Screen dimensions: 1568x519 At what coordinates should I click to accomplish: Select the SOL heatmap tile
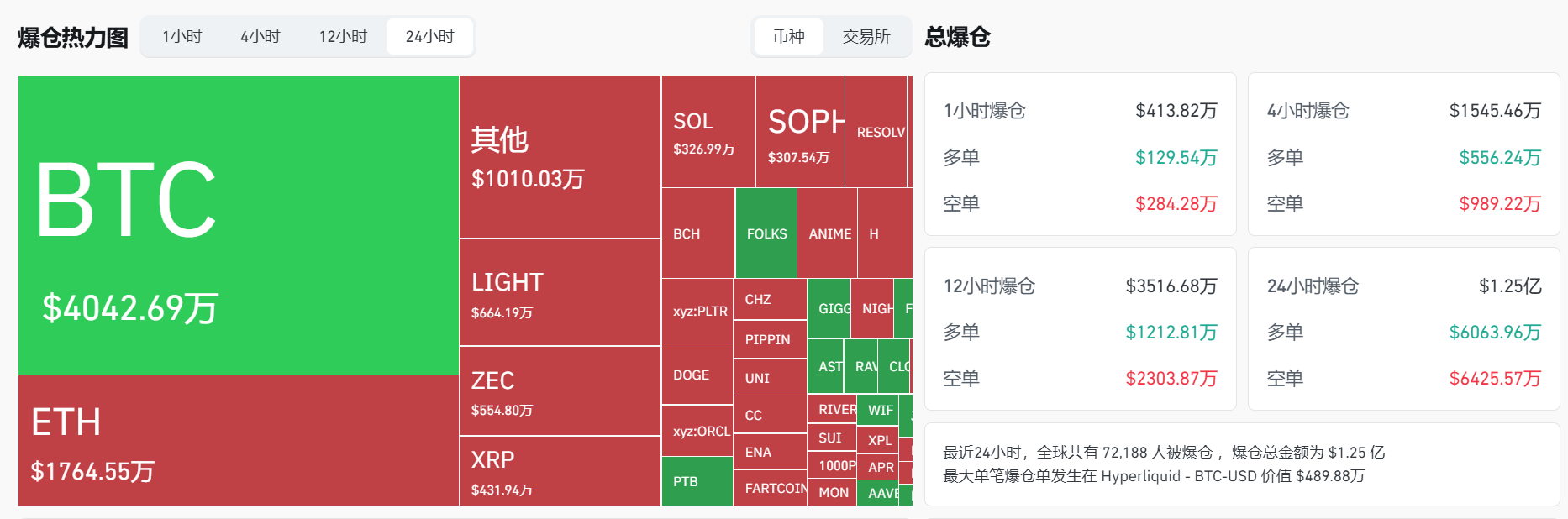pyautogui.click(x=708, y=132)
